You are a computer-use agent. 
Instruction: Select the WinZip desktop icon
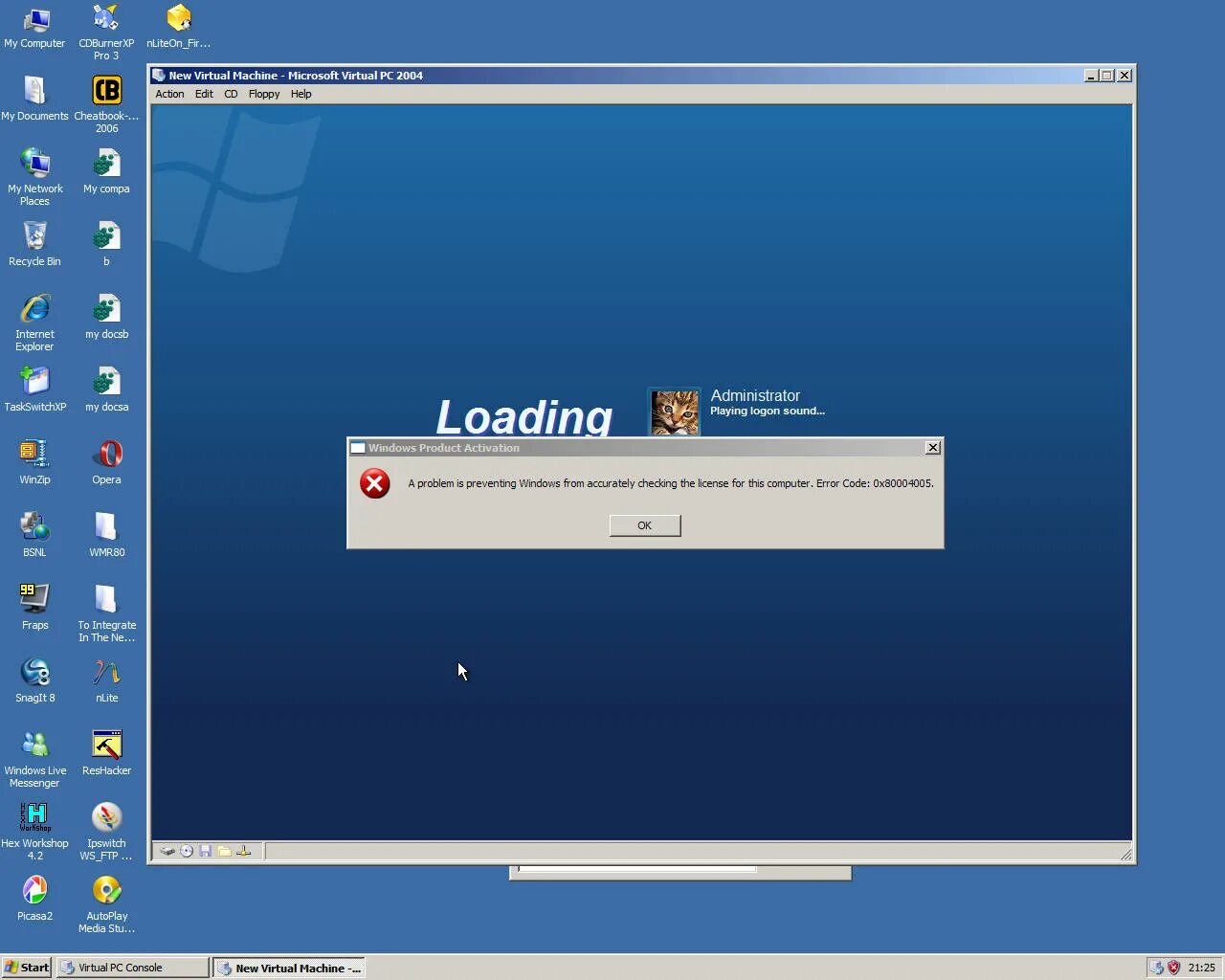[x=34, y=463]
